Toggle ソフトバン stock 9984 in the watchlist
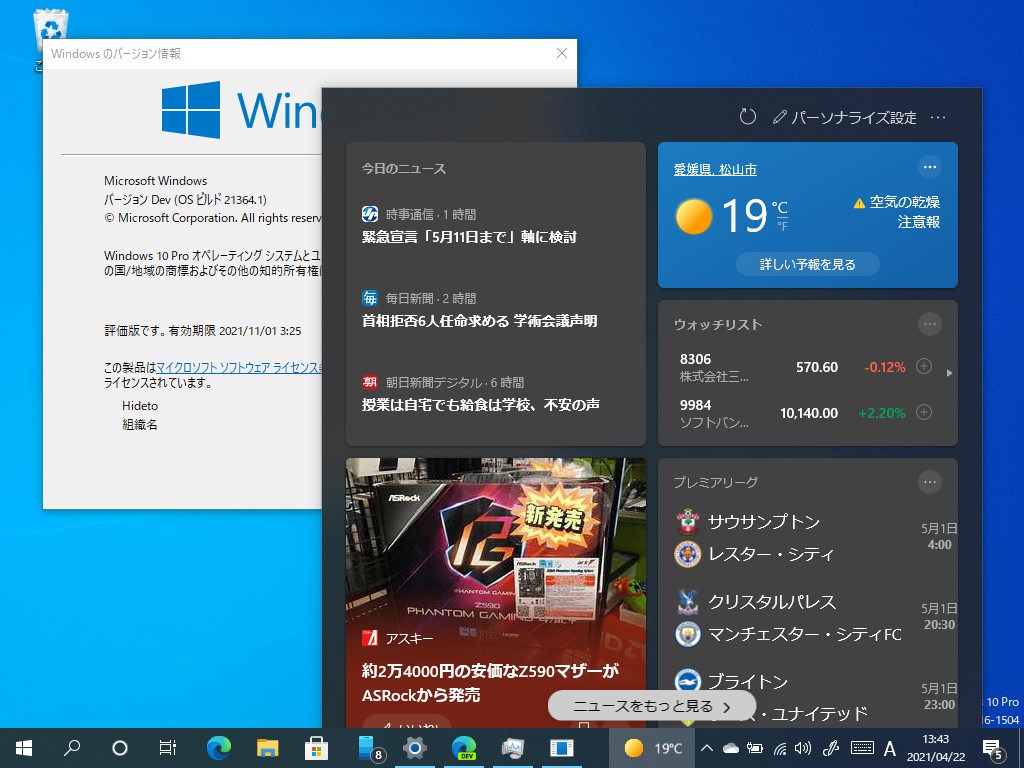 pyautogui.click(x=922, y=411)
